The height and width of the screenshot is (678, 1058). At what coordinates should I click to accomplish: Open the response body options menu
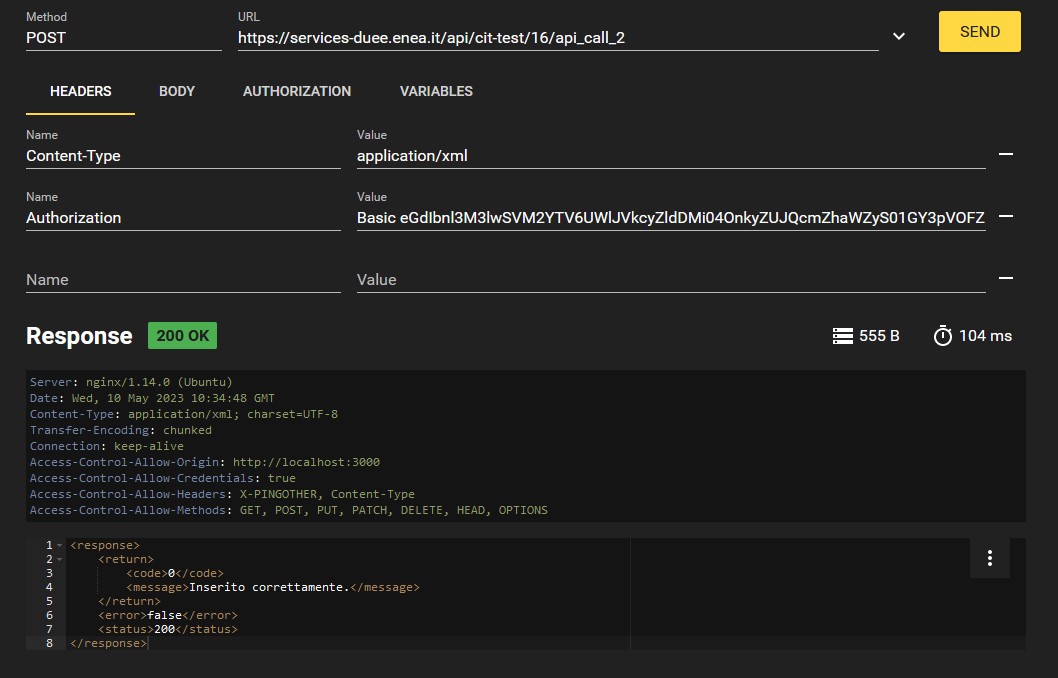tap(989, 558)
